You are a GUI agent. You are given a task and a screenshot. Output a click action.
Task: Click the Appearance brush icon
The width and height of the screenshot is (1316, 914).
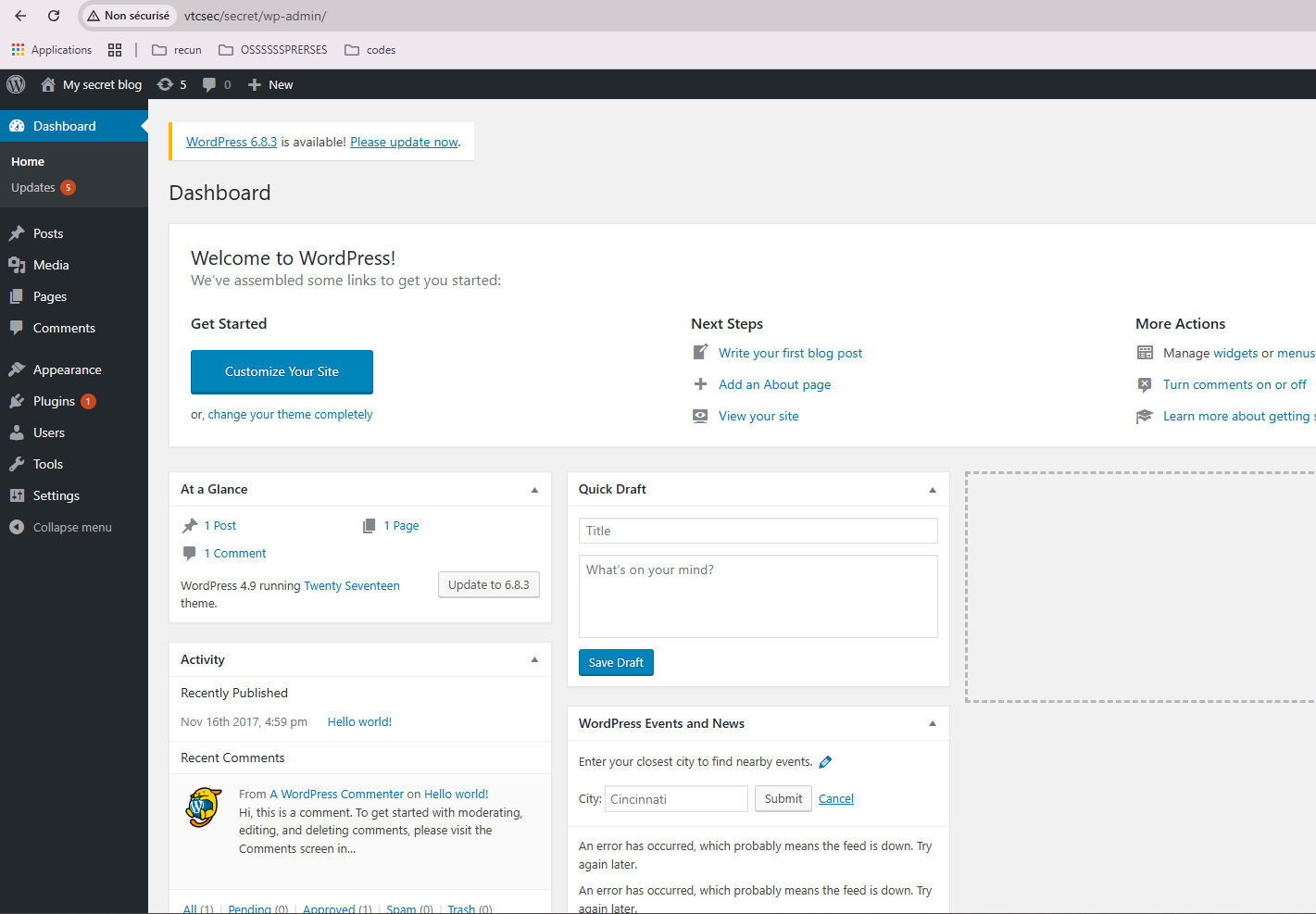pyautogui.click(x=18, y=369)
